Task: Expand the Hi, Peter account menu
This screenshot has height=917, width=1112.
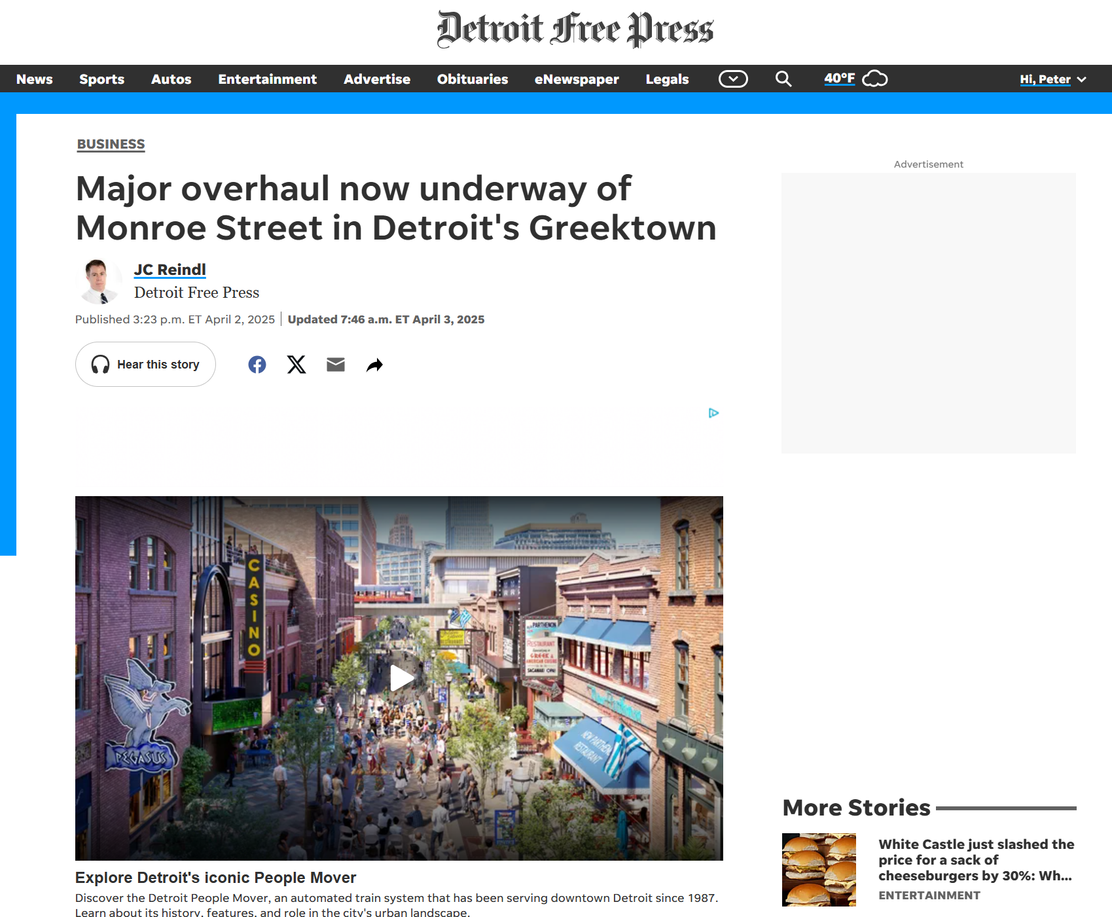Action: (x=1052, y=79)
